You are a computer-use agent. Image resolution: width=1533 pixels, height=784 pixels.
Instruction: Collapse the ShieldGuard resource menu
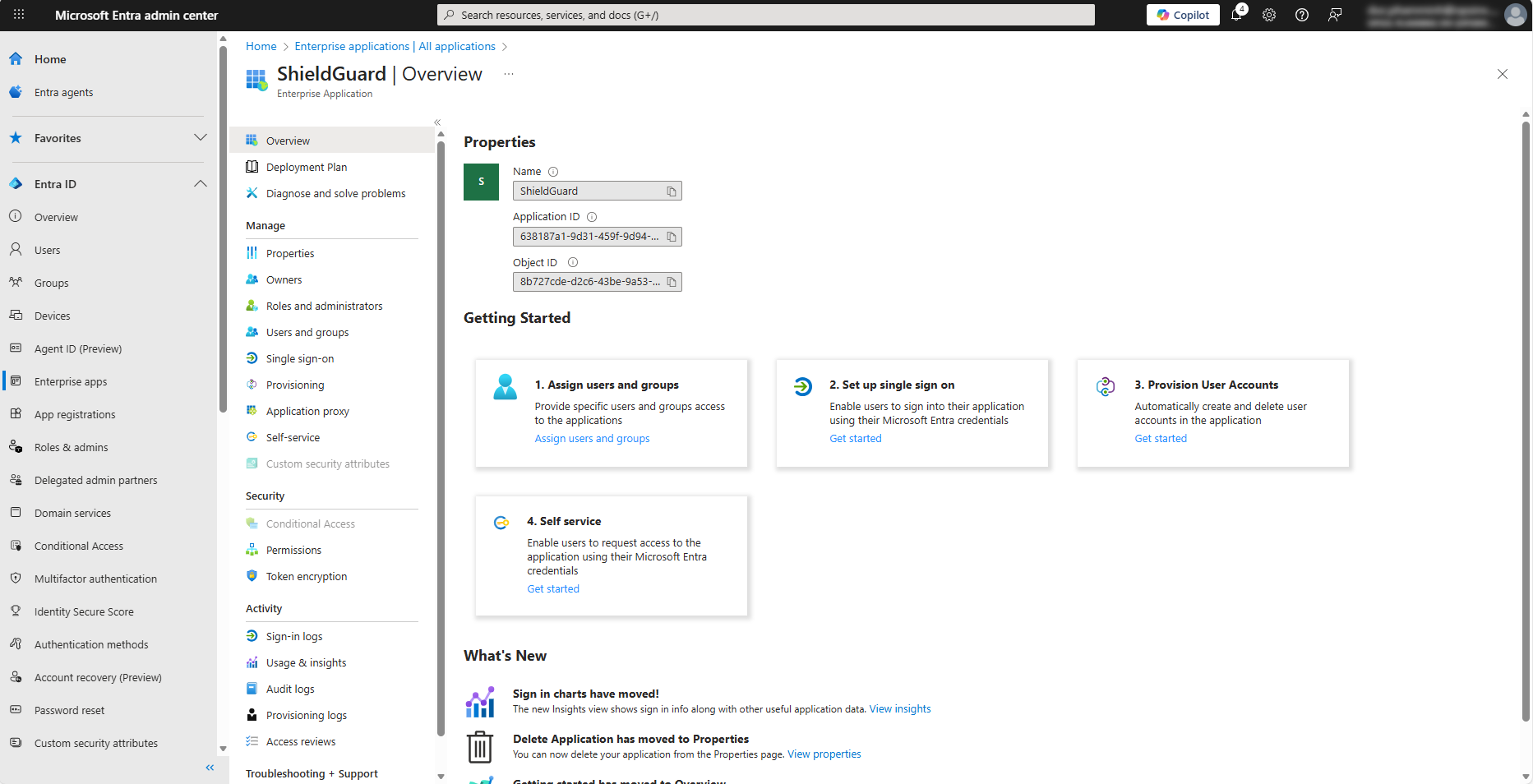point(437,122)
